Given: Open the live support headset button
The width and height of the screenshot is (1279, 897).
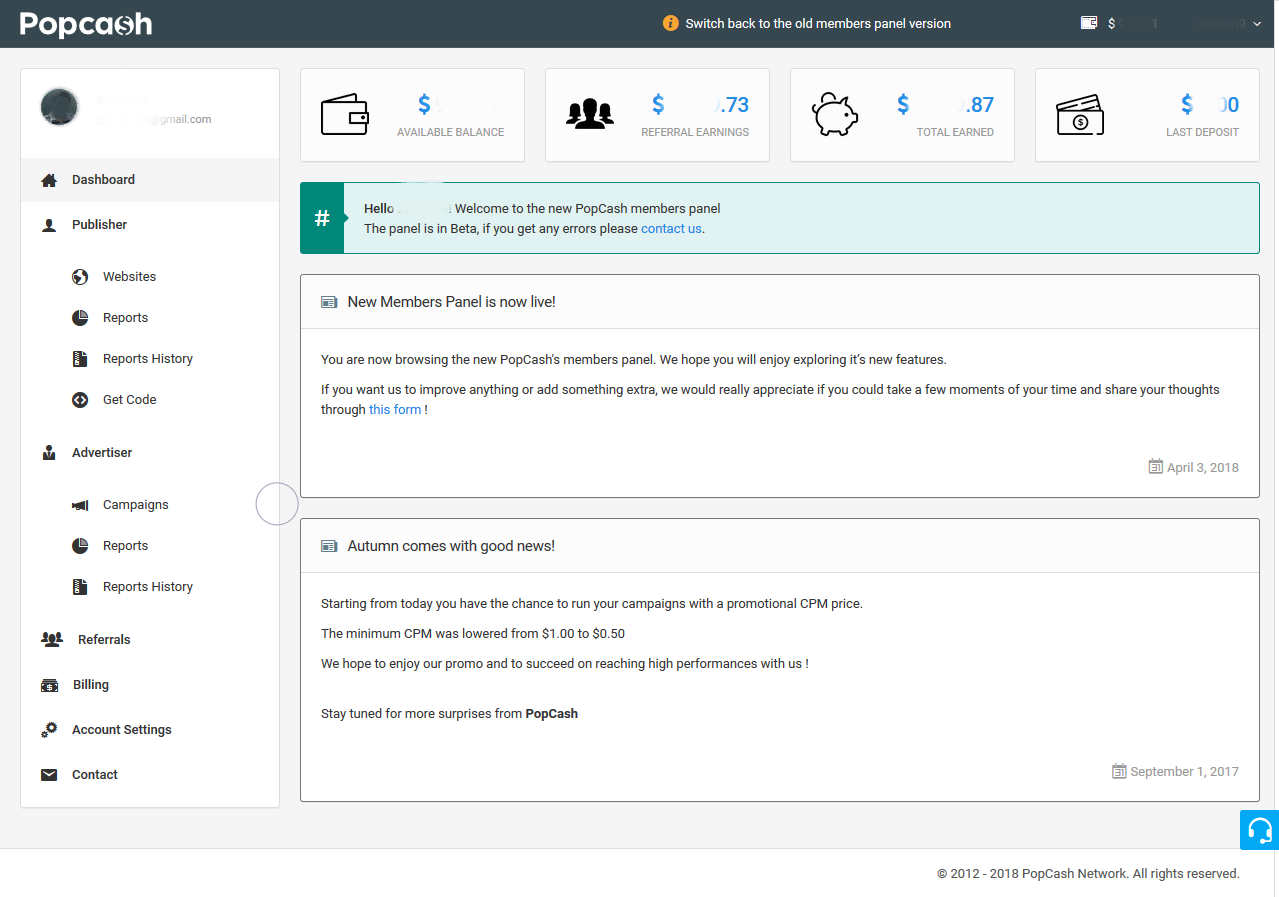Looking at the screenshot, I should pyautogui.click(x=1260, y=830).
